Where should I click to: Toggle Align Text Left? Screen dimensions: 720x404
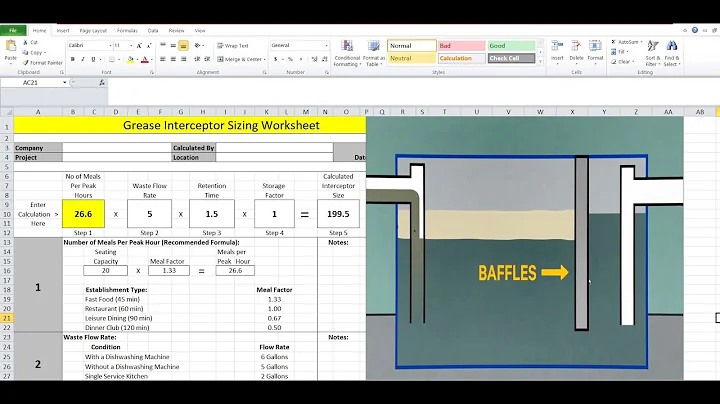tap(163, 59)
